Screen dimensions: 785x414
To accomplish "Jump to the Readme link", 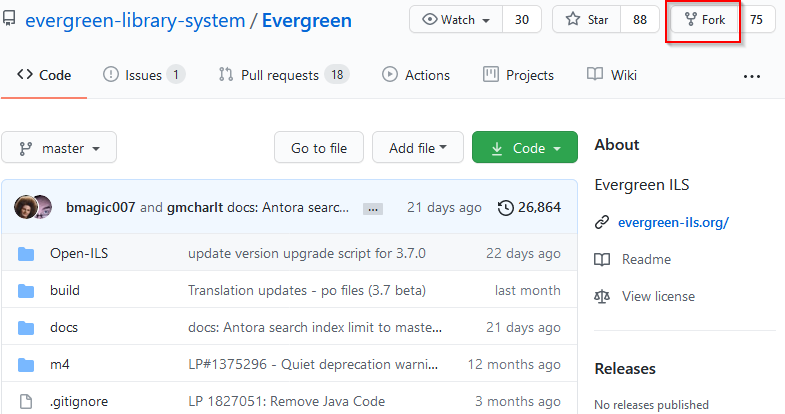I will [646, 259].
